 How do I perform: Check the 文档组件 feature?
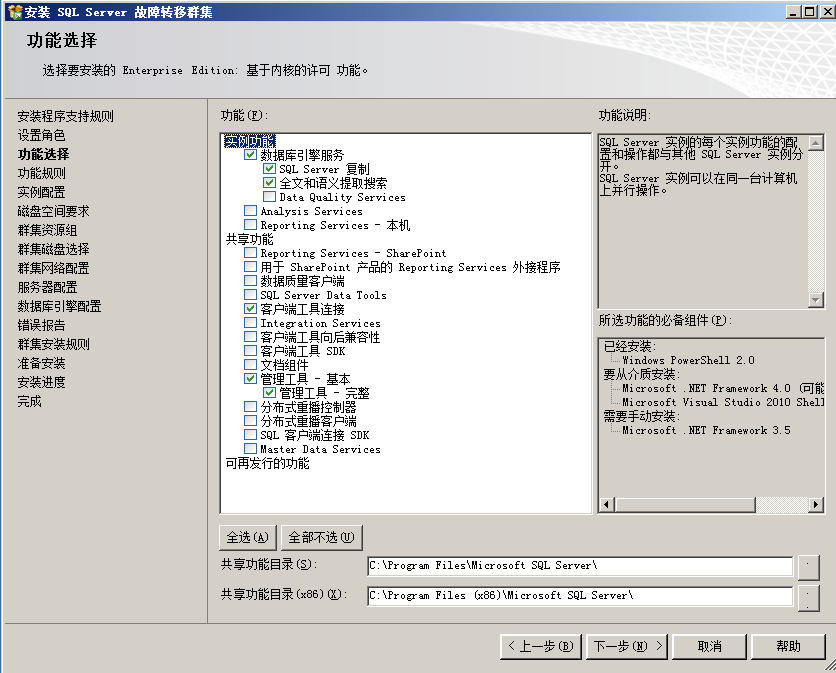tap(251, 365)
